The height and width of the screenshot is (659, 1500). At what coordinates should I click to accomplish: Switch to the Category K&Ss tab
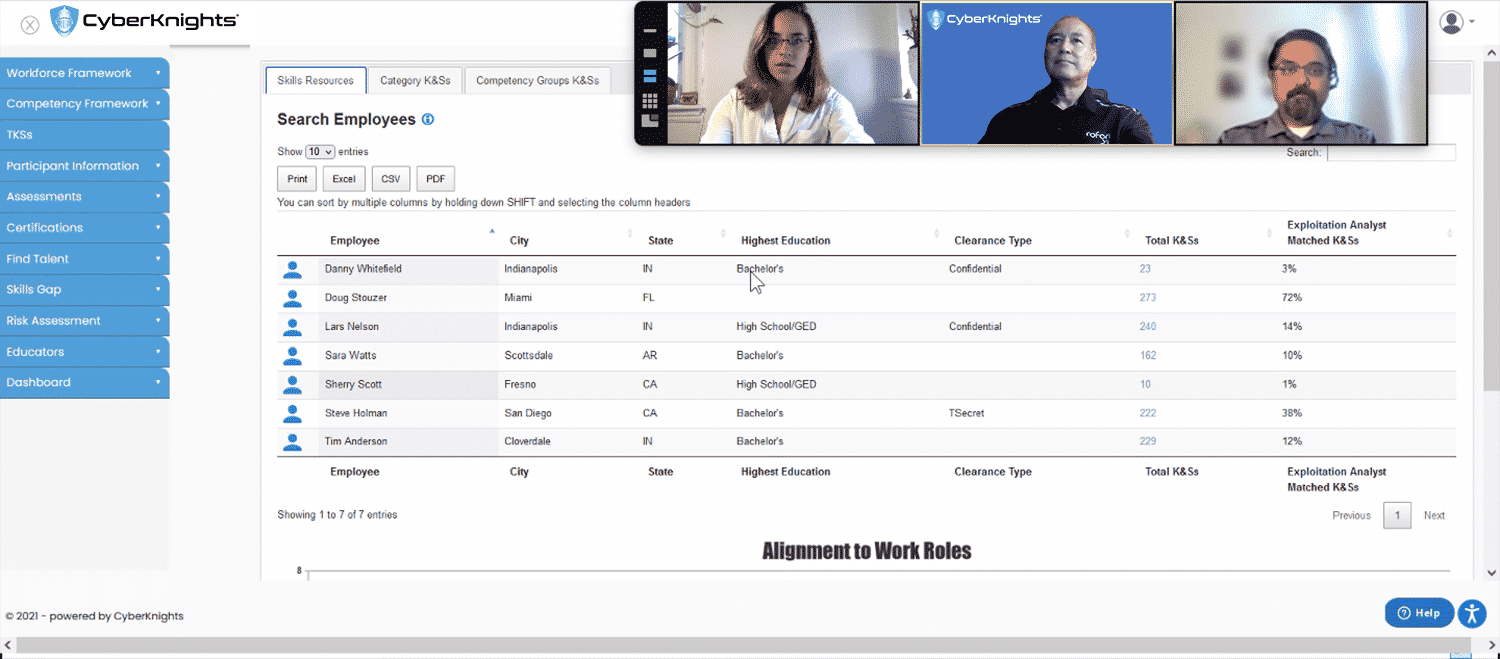pyautogui.click(x=415, y=81)
